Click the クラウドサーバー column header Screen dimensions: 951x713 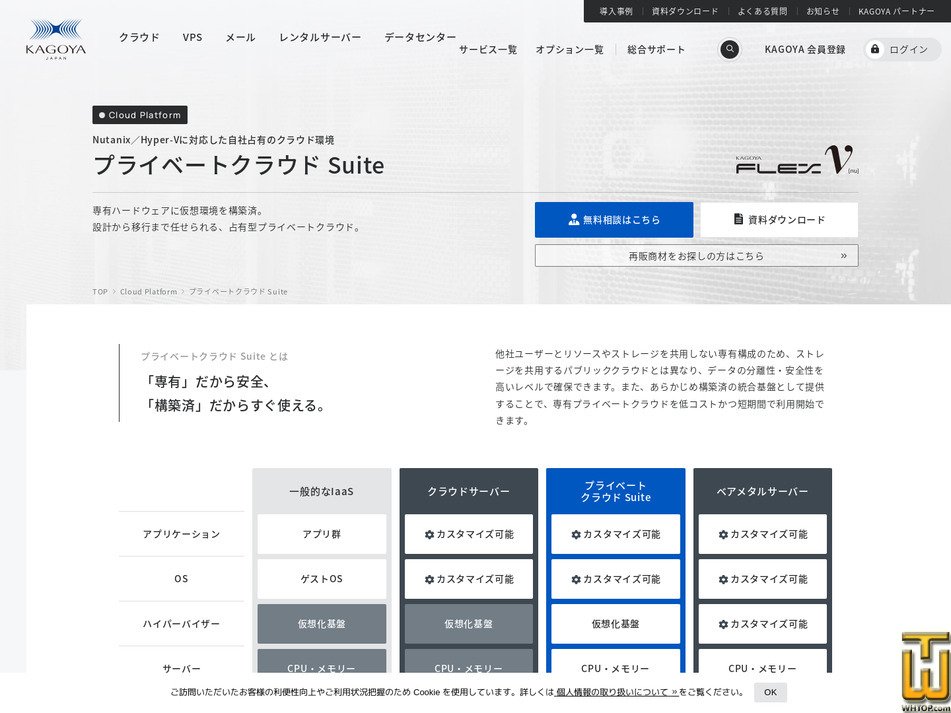pyautogui.click(x=469, y=491)
